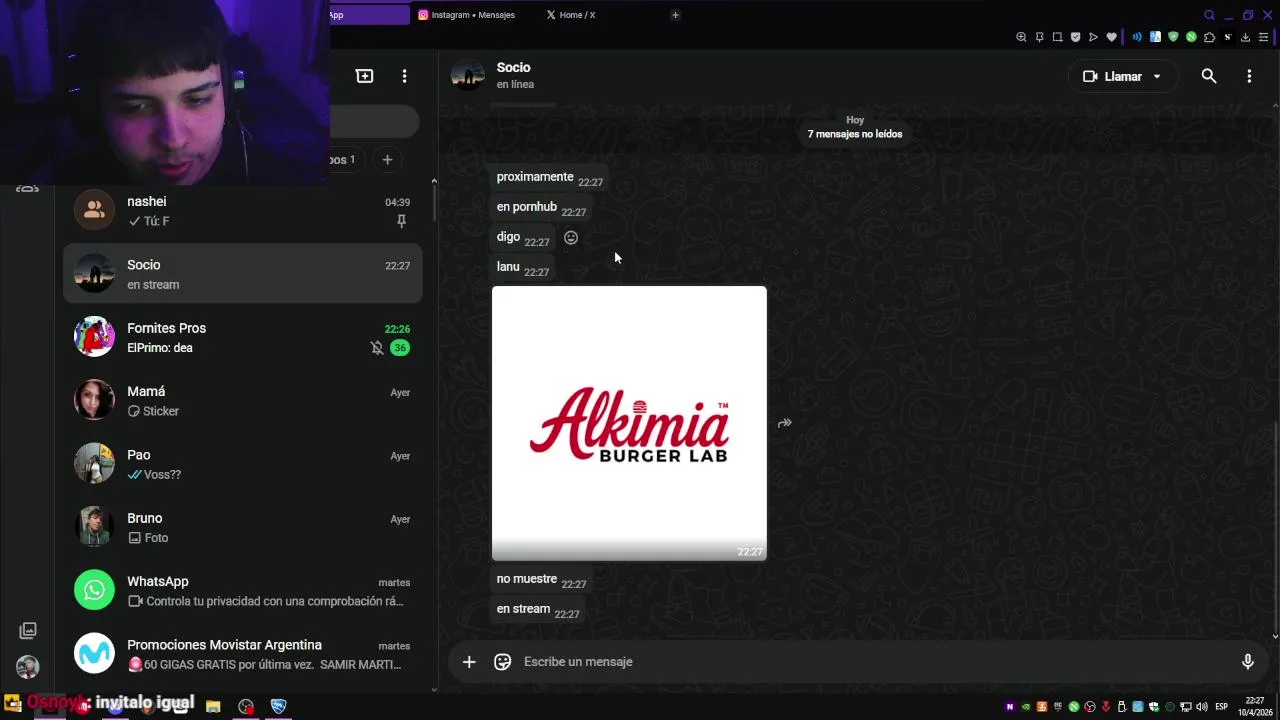1280x720 pixels.
Task: Open the emoji and sticker picker
Action: click(503, 662)
